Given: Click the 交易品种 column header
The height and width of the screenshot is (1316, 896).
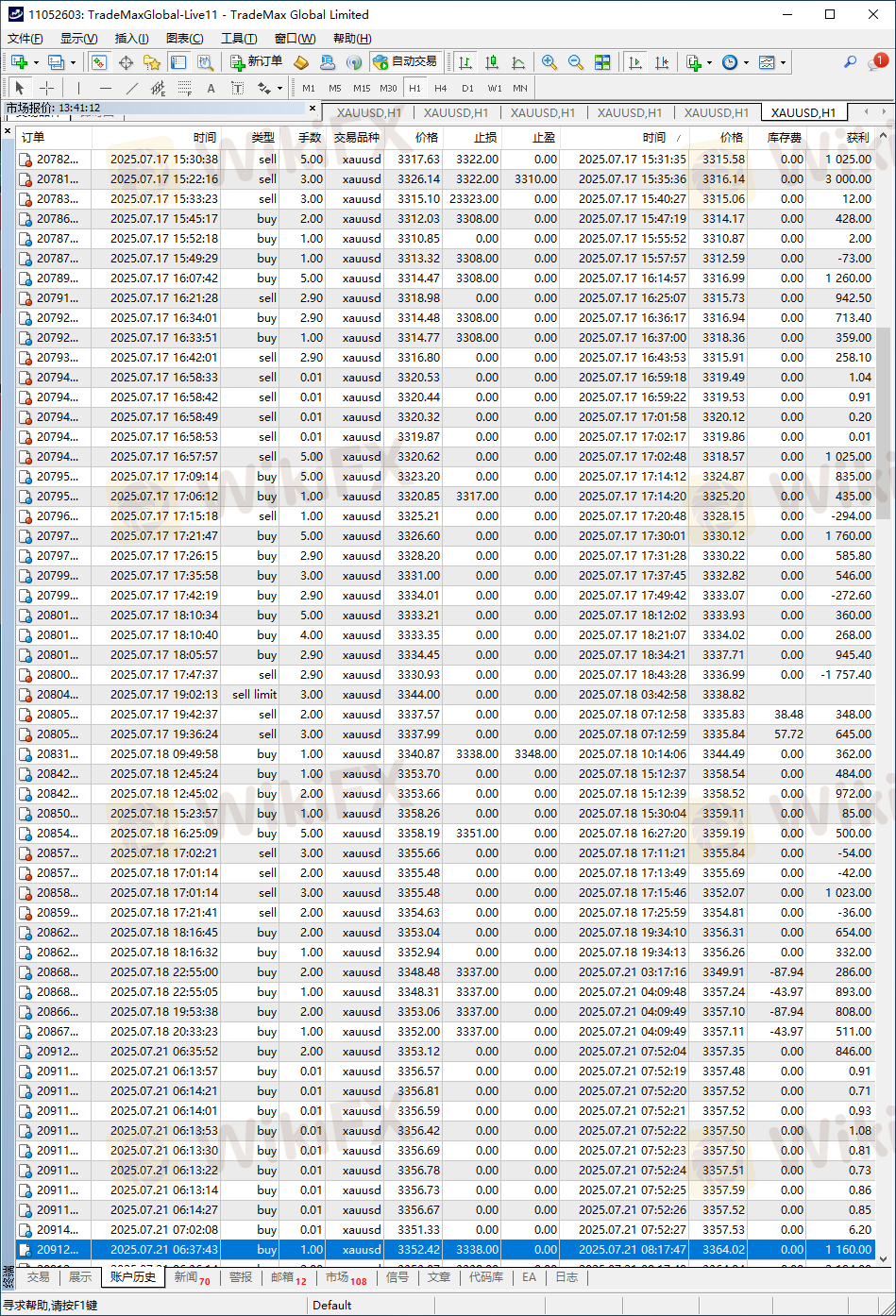Looking at the screenshot, I should click(355, 137).
